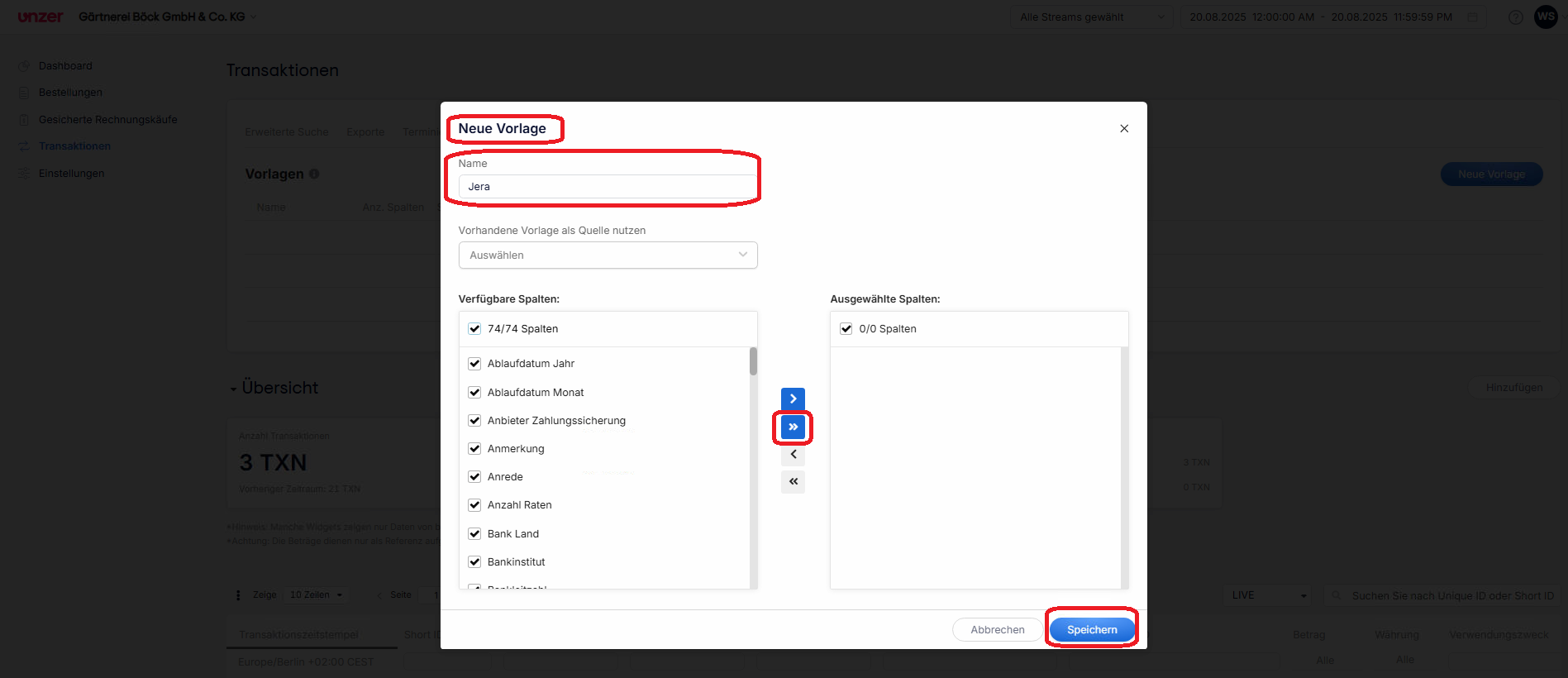Click the Vorlagen info icon
This screenshot has height=678, width=1568.
pyautogui.click(x=314, y=174)
